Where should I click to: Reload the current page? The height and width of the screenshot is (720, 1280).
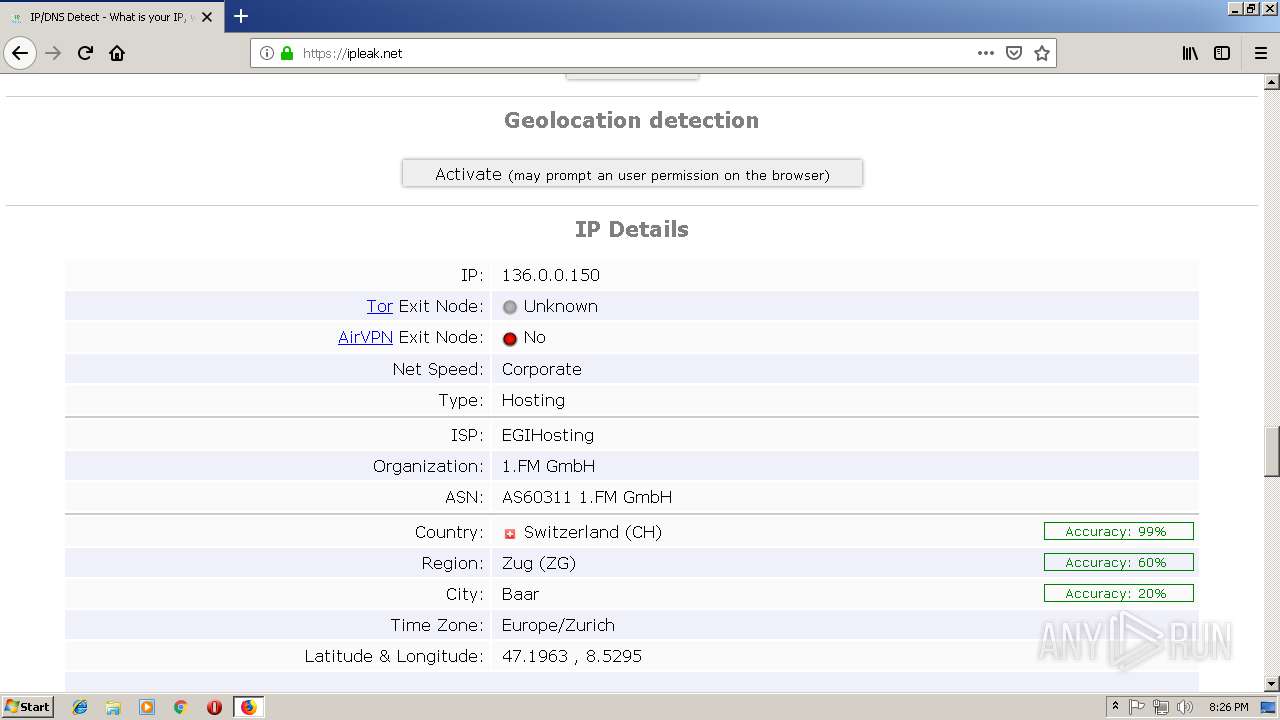click(x=85, y=53)
